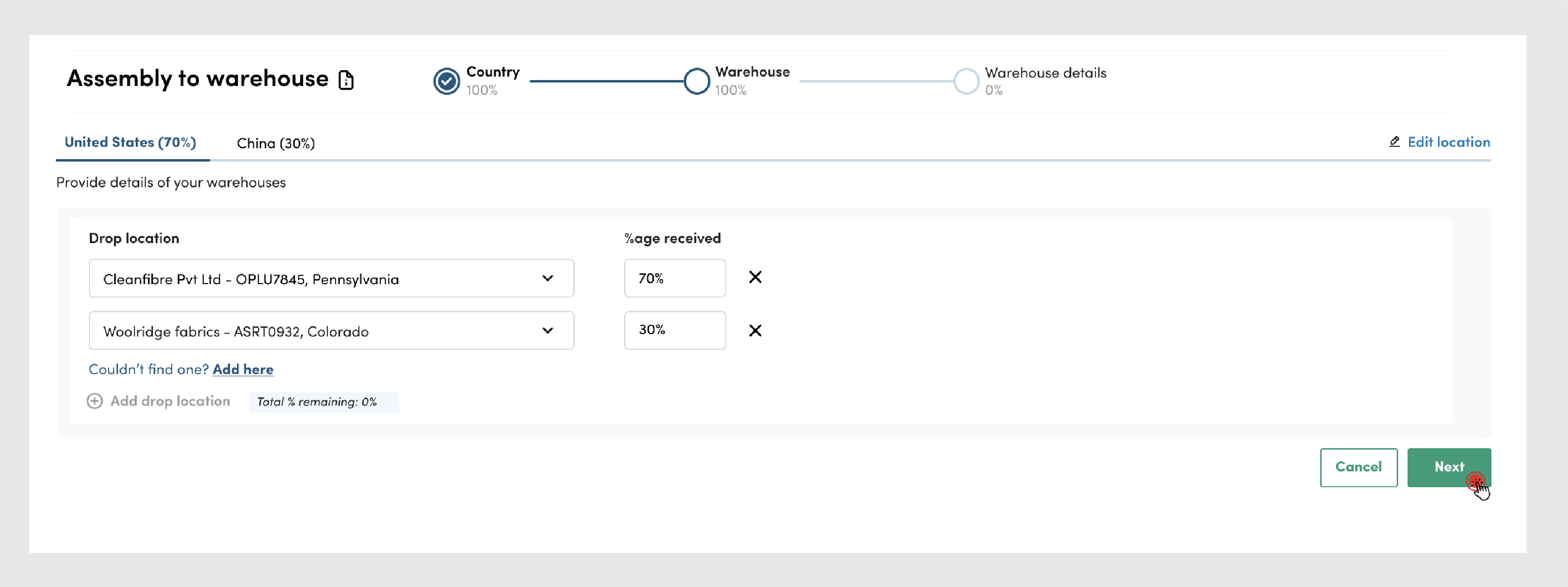Screen dimensions: 1568x587
Task: Select the United States (70%) tab
Action: click(x=130, y=142)
